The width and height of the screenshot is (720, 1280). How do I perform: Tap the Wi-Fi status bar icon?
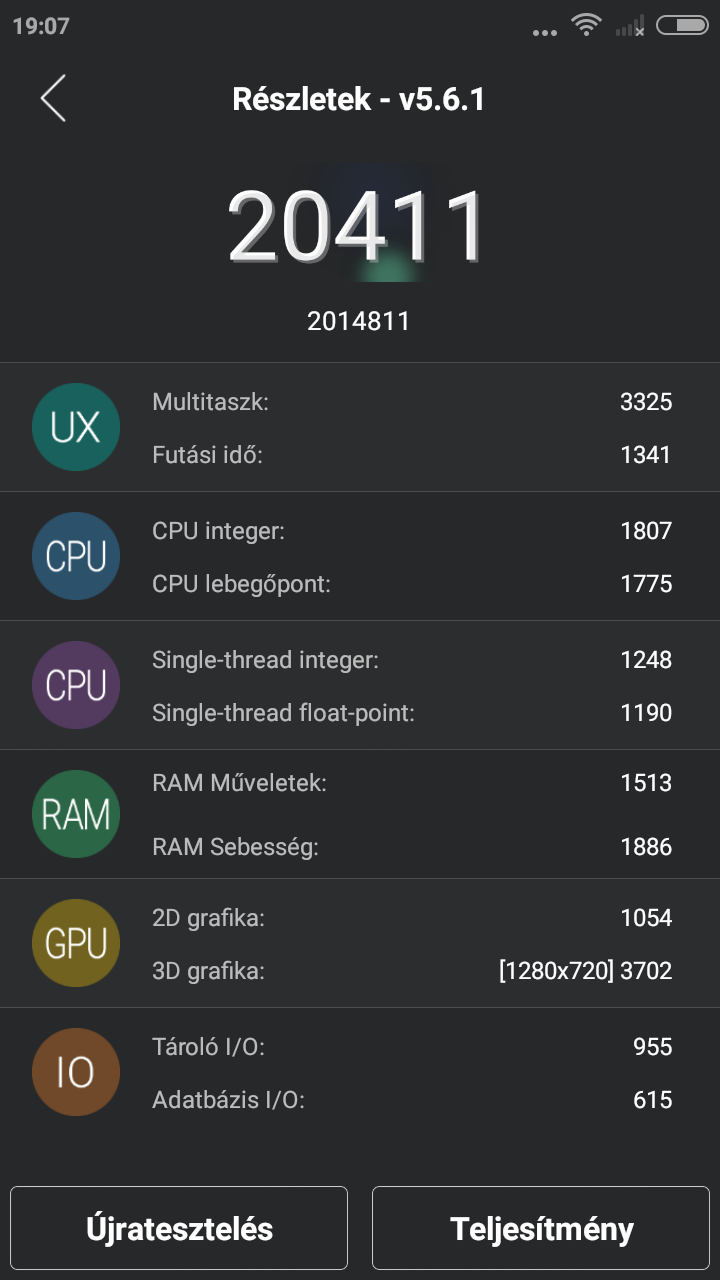(x=585, y=25)
